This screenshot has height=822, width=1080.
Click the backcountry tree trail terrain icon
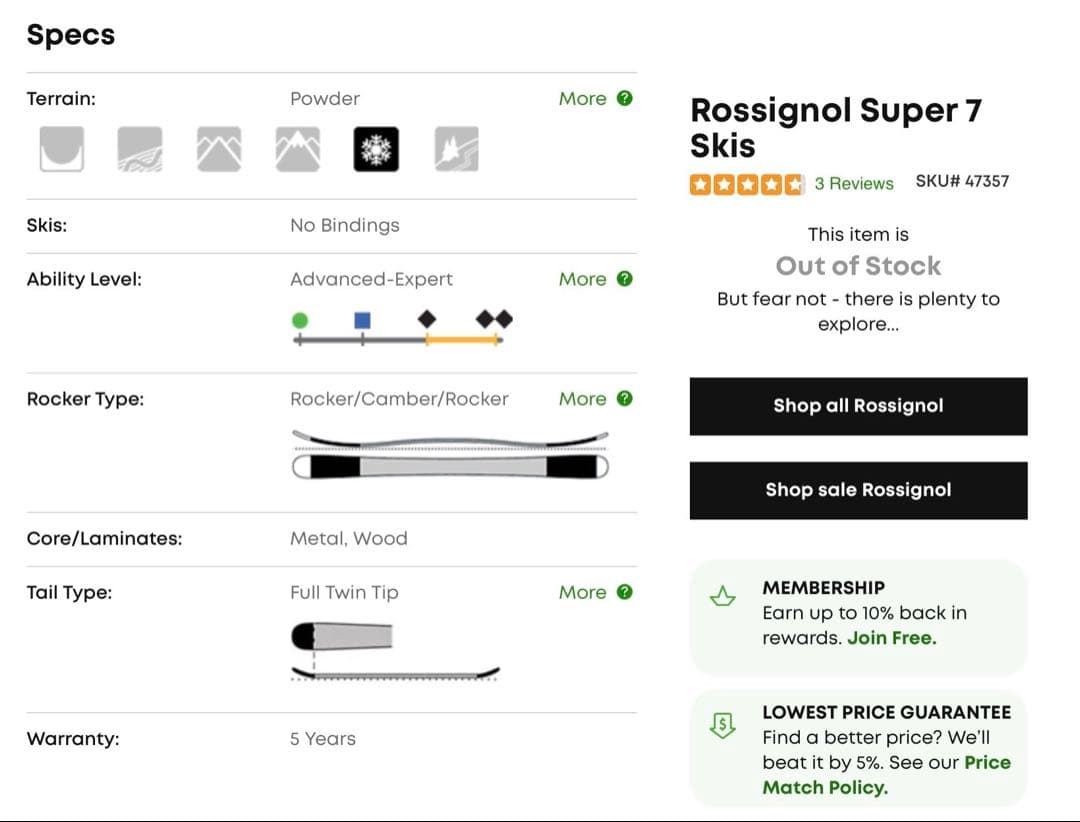(456, 150)
